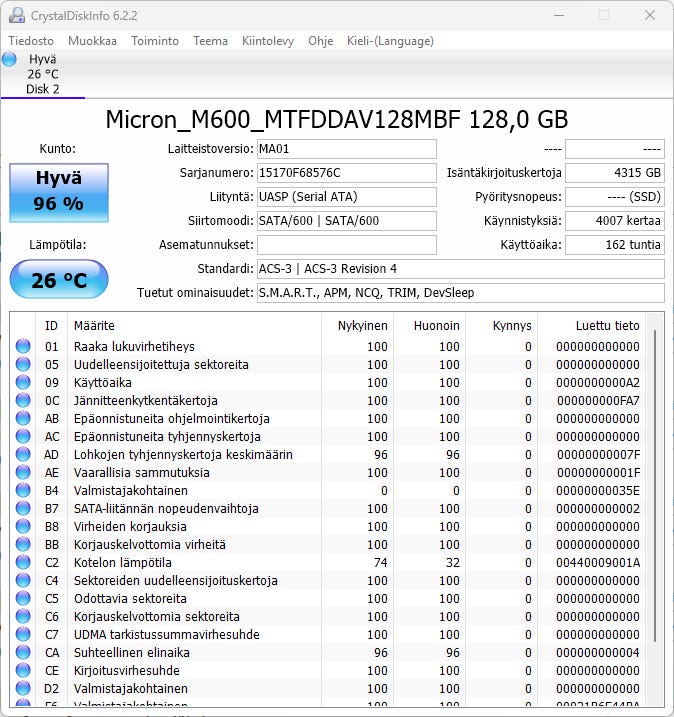Screen dimensions: 674x717
Task: Select the row Vaarallisia sammutuksia
Action: (328, 472)
